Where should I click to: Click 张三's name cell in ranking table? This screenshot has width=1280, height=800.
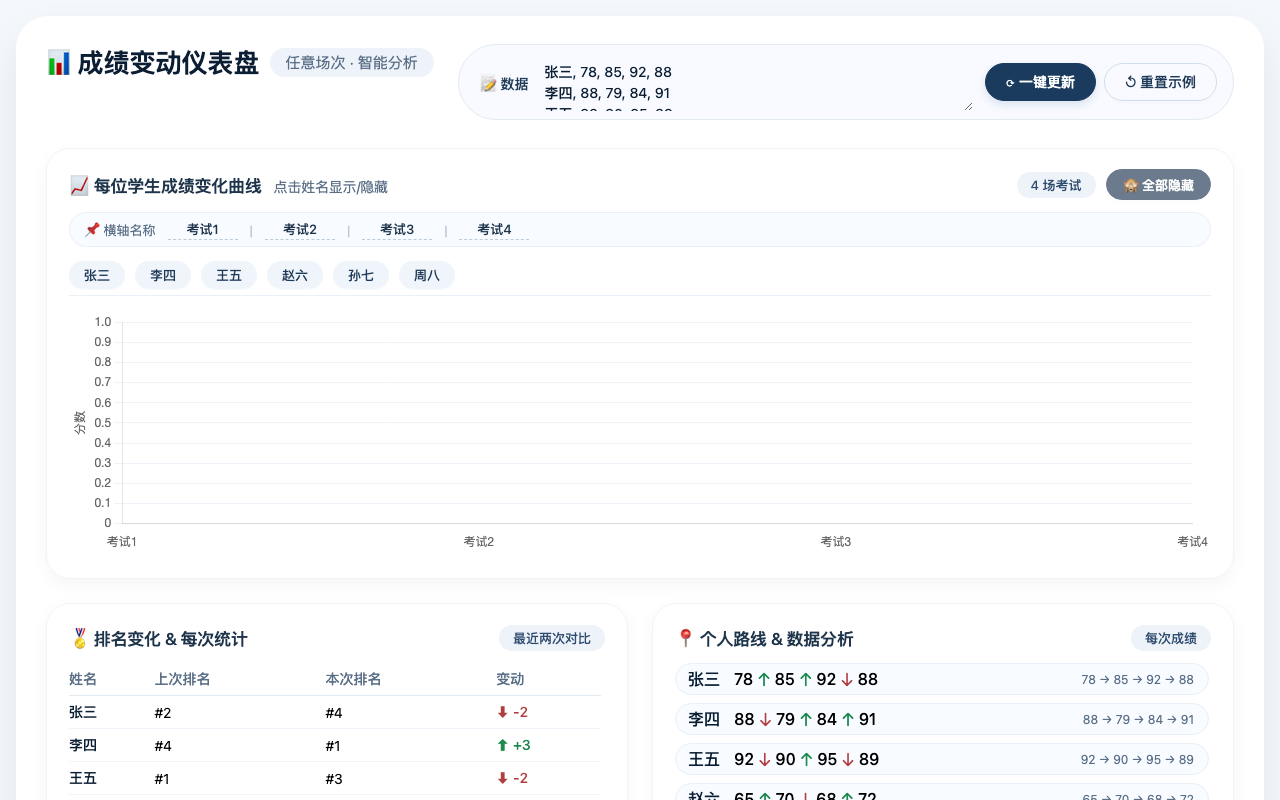83,712
